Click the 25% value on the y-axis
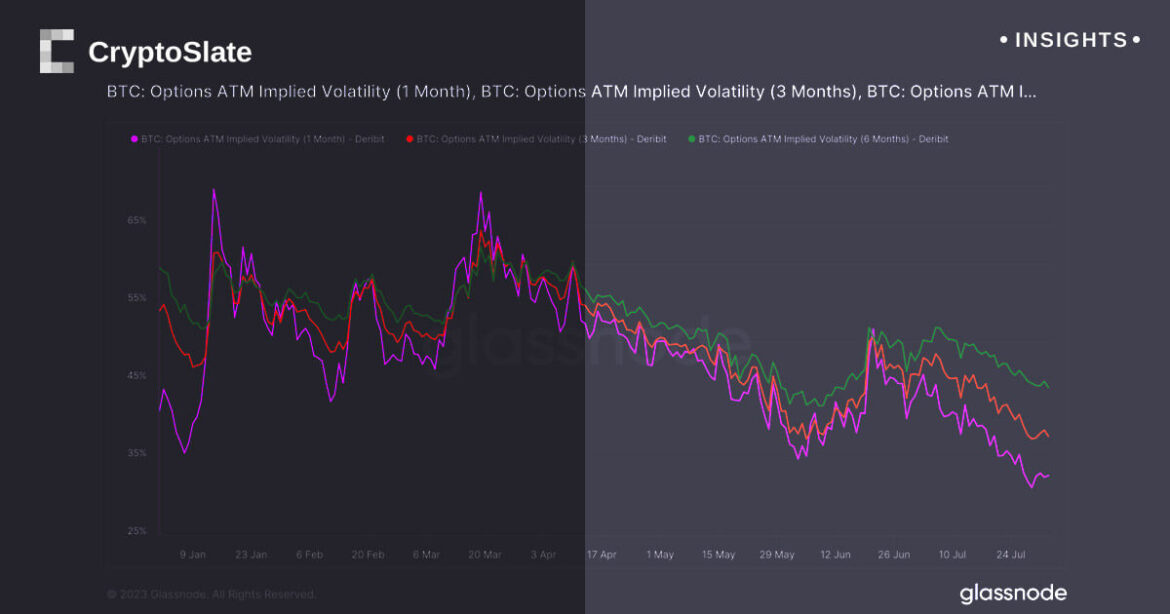 (137, 530)
